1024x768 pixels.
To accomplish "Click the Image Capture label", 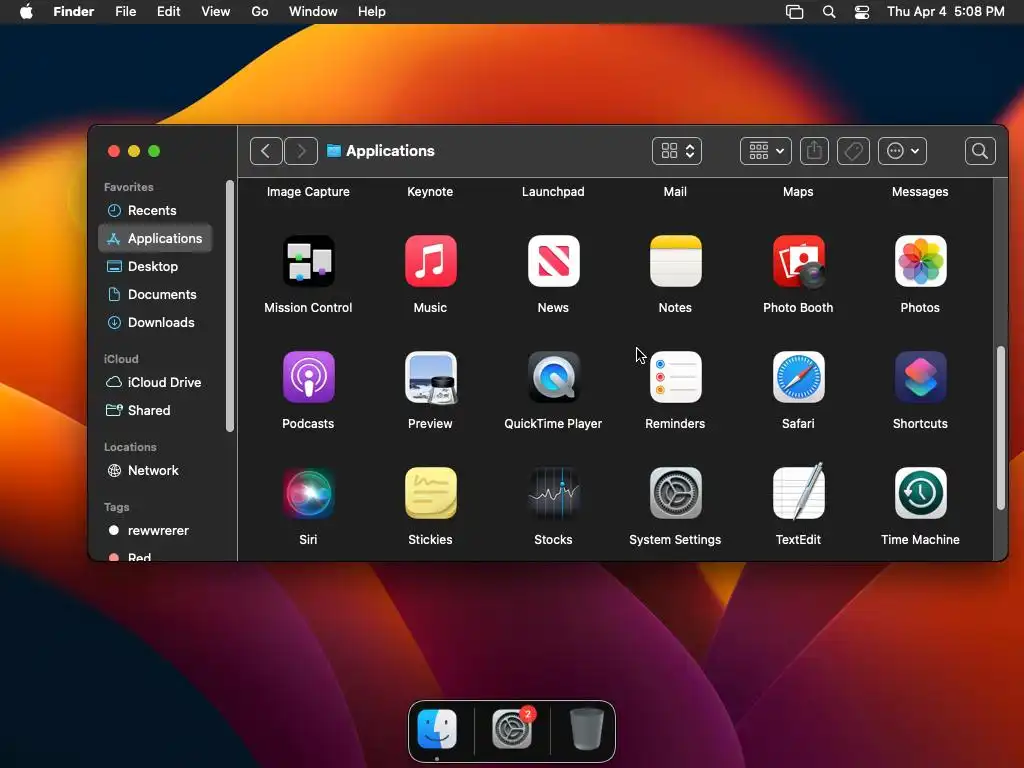I will coord(308,191).
